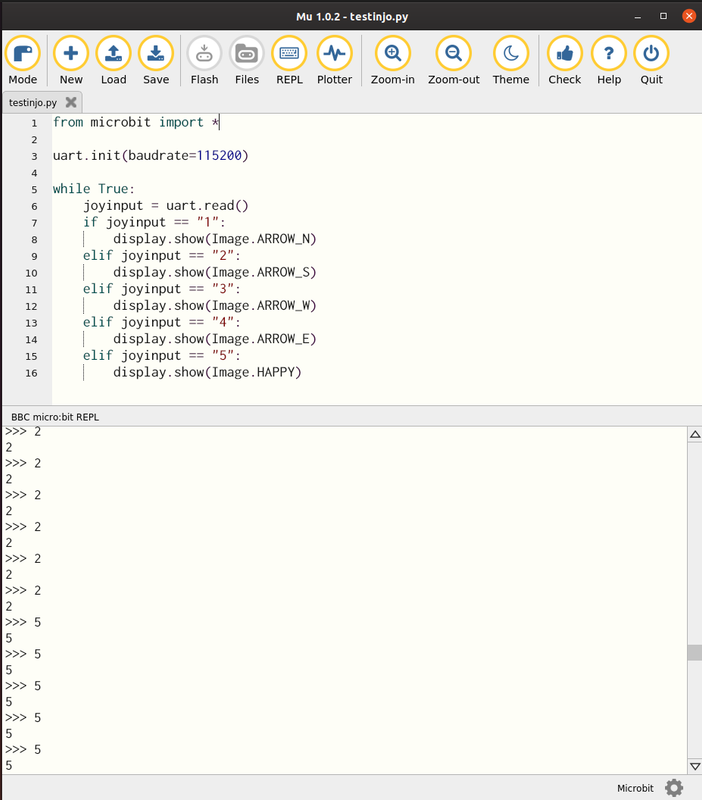
Task: Select the testinjo.py tab
Action: pyautogui.click(x=33, y=103)
